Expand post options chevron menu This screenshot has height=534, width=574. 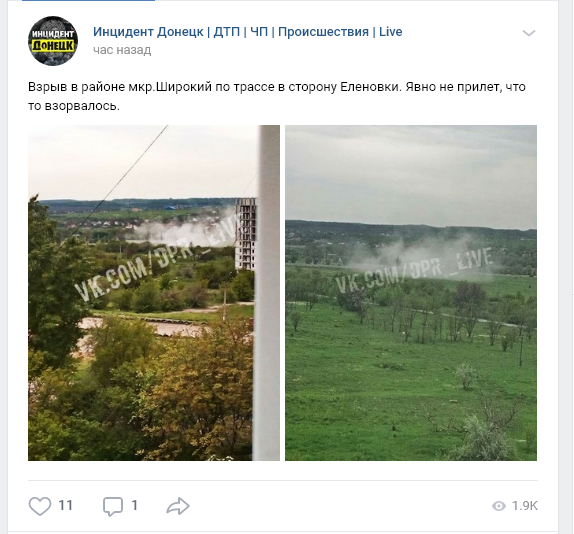pyautogui.click(x=529, y=33)
